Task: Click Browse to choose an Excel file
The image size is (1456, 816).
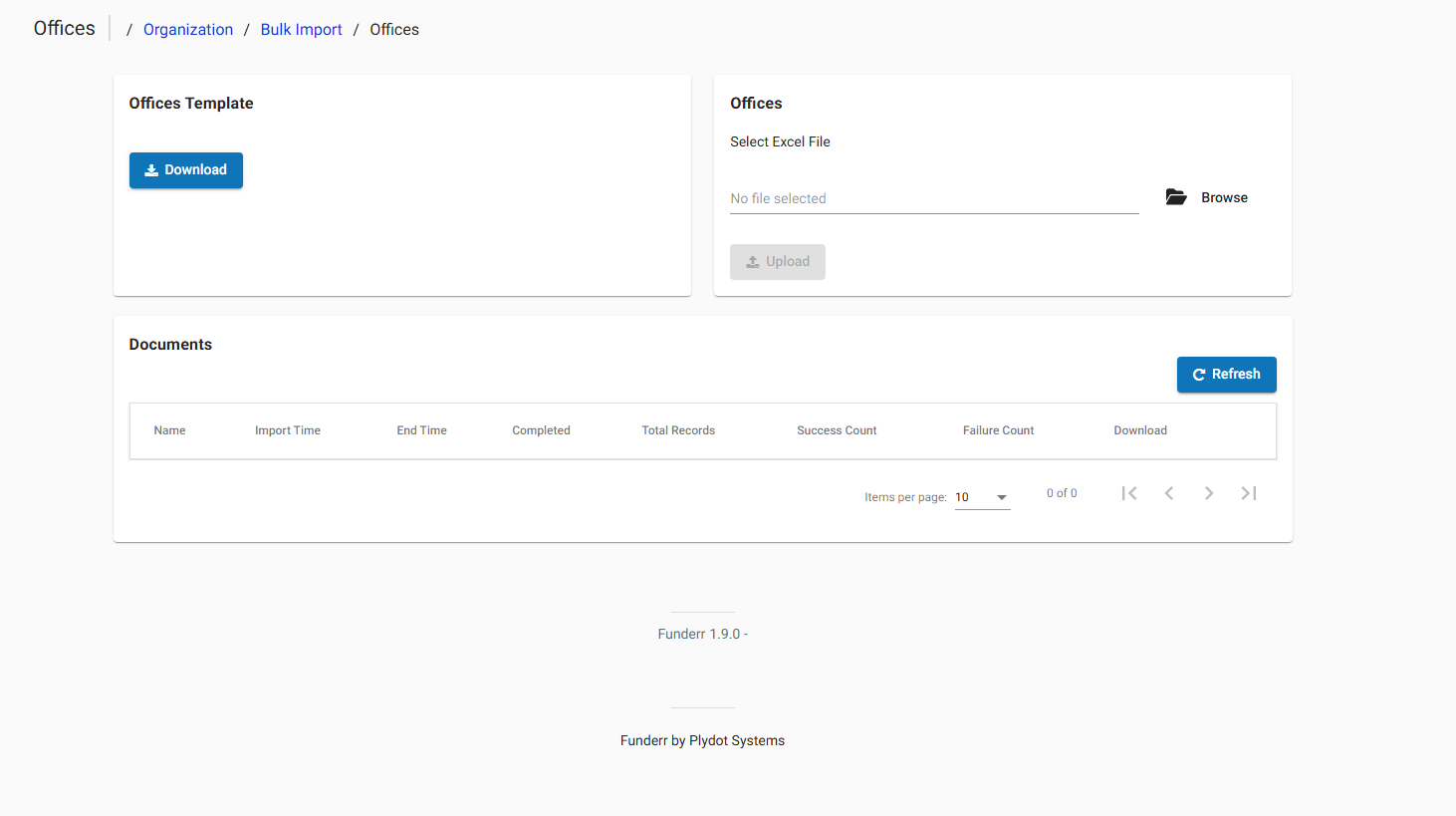Action: tap(1224, 196)
